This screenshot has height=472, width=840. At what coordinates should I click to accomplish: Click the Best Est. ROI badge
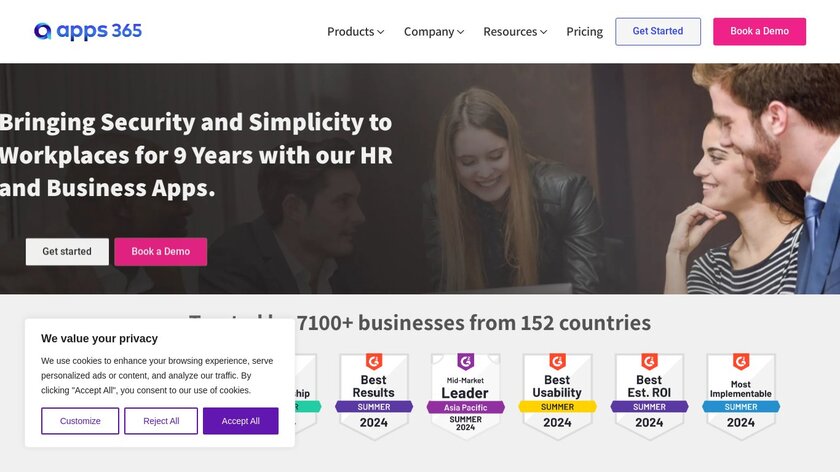pos(649,396)
